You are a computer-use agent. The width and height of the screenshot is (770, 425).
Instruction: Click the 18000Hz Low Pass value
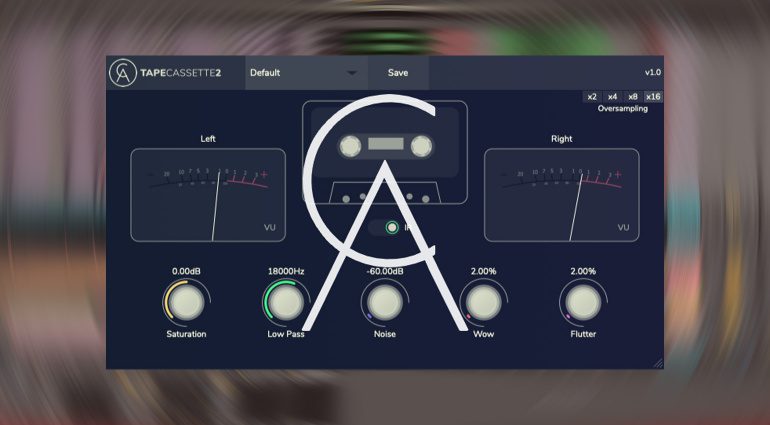[285, 271]
